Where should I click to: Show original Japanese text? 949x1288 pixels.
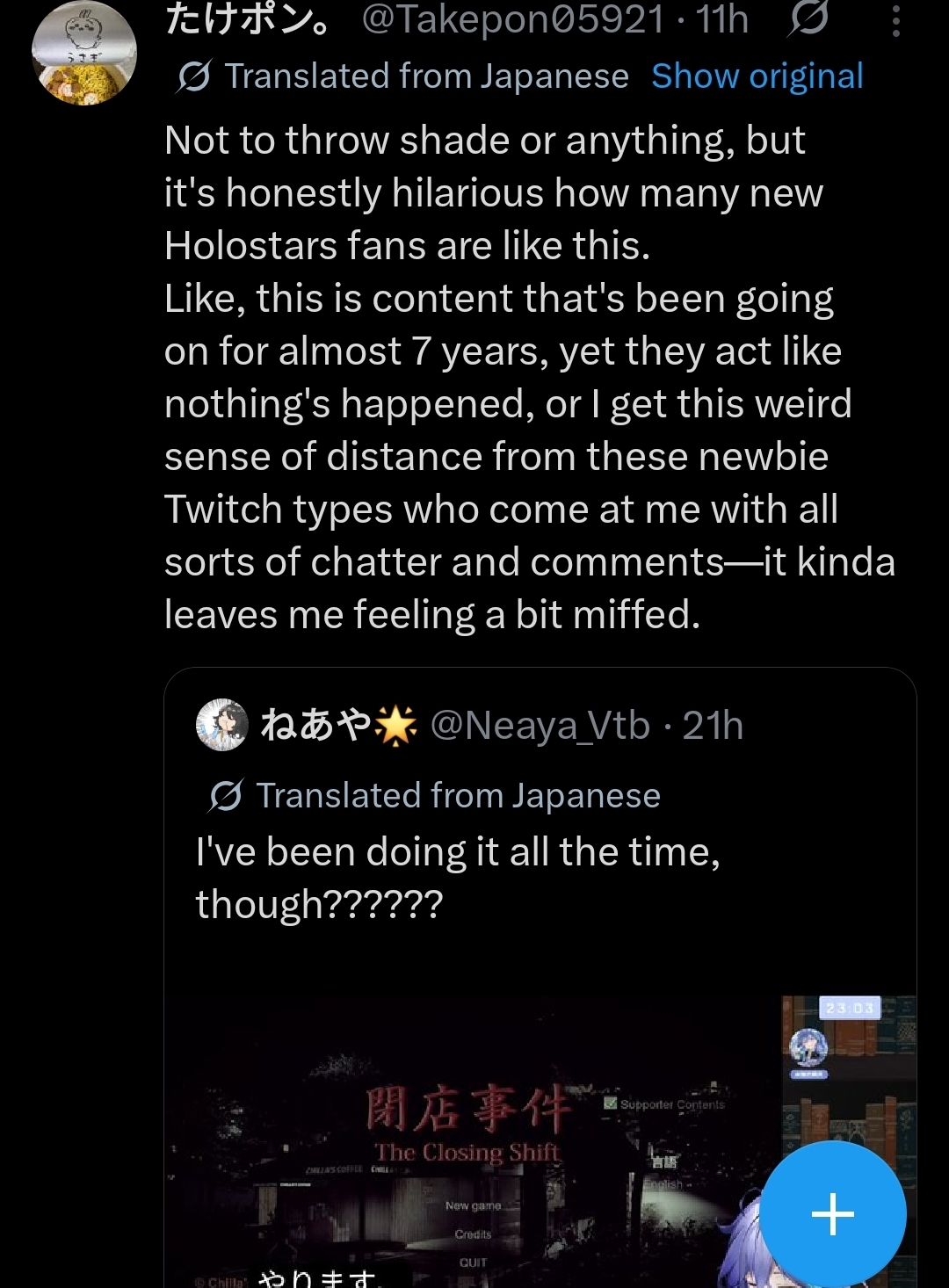757,77
